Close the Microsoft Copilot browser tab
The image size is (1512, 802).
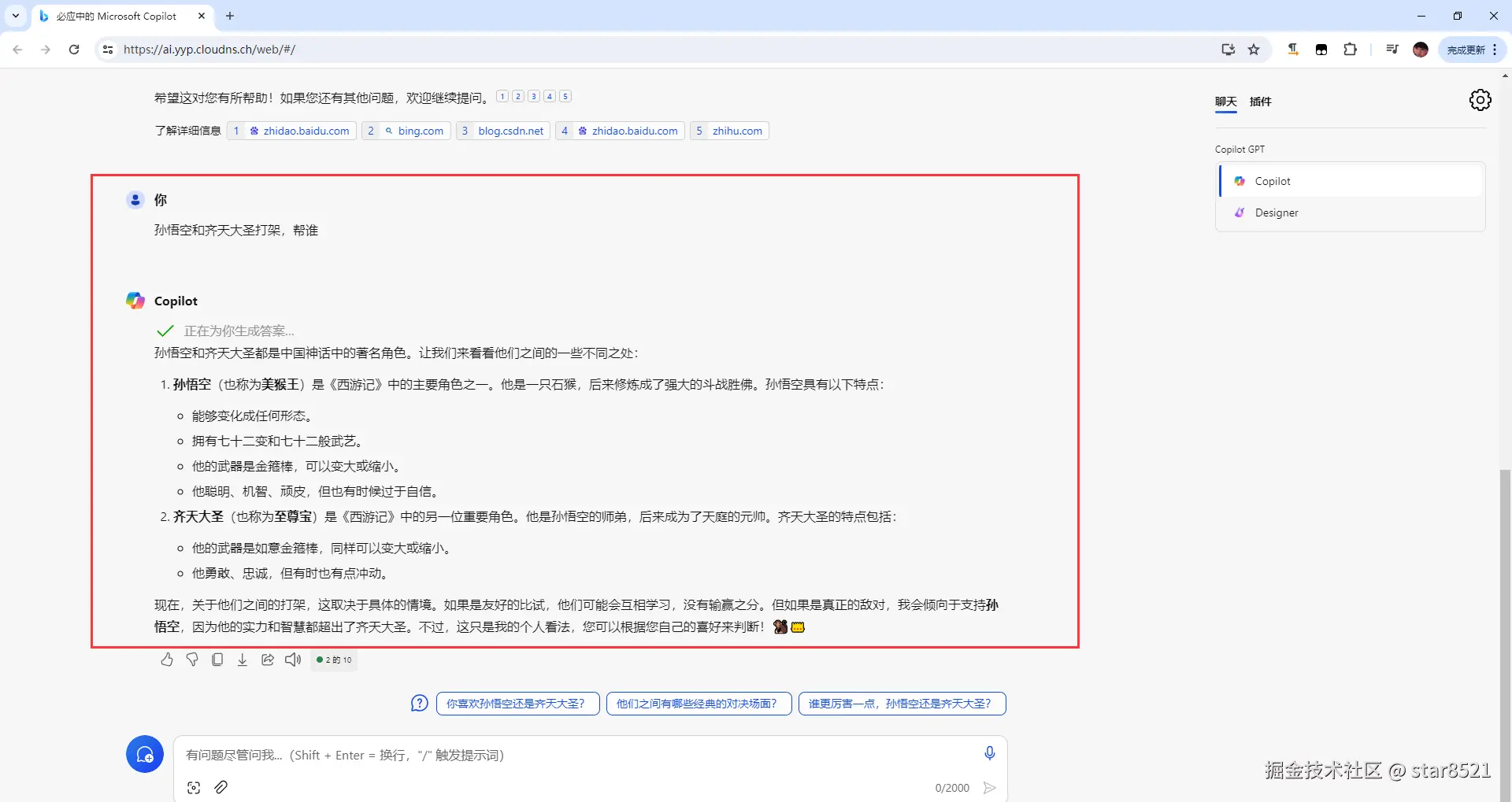(202, 16)
